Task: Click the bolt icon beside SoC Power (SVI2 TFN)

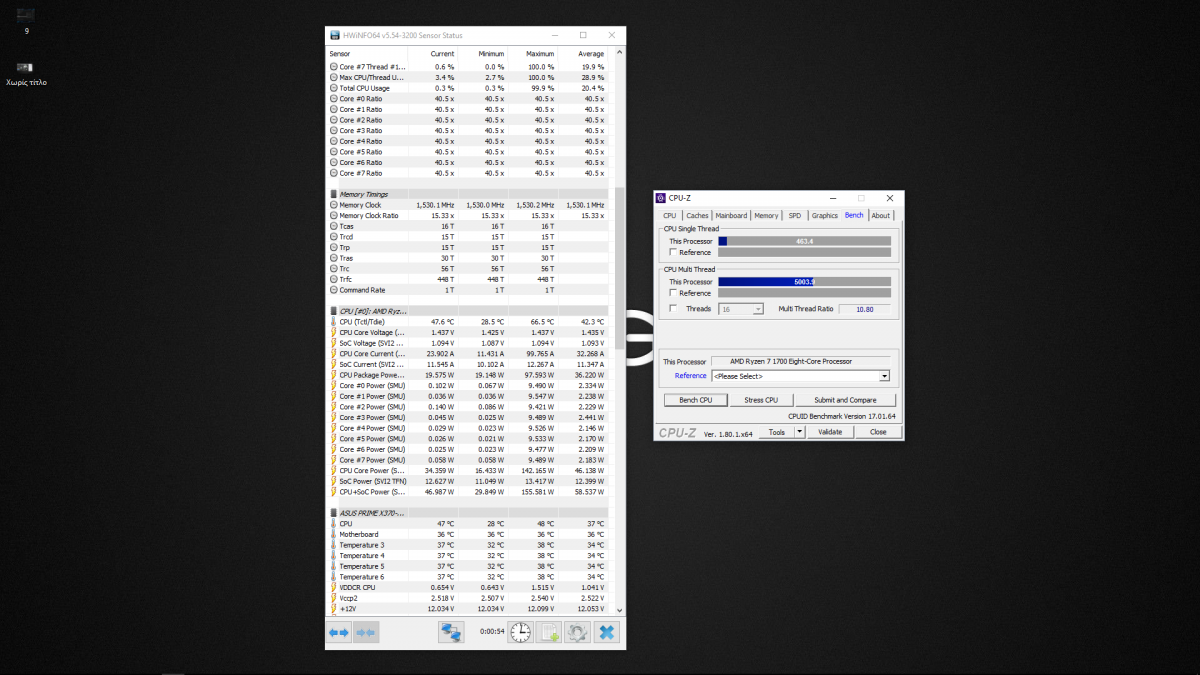Action: click(333, 481)
